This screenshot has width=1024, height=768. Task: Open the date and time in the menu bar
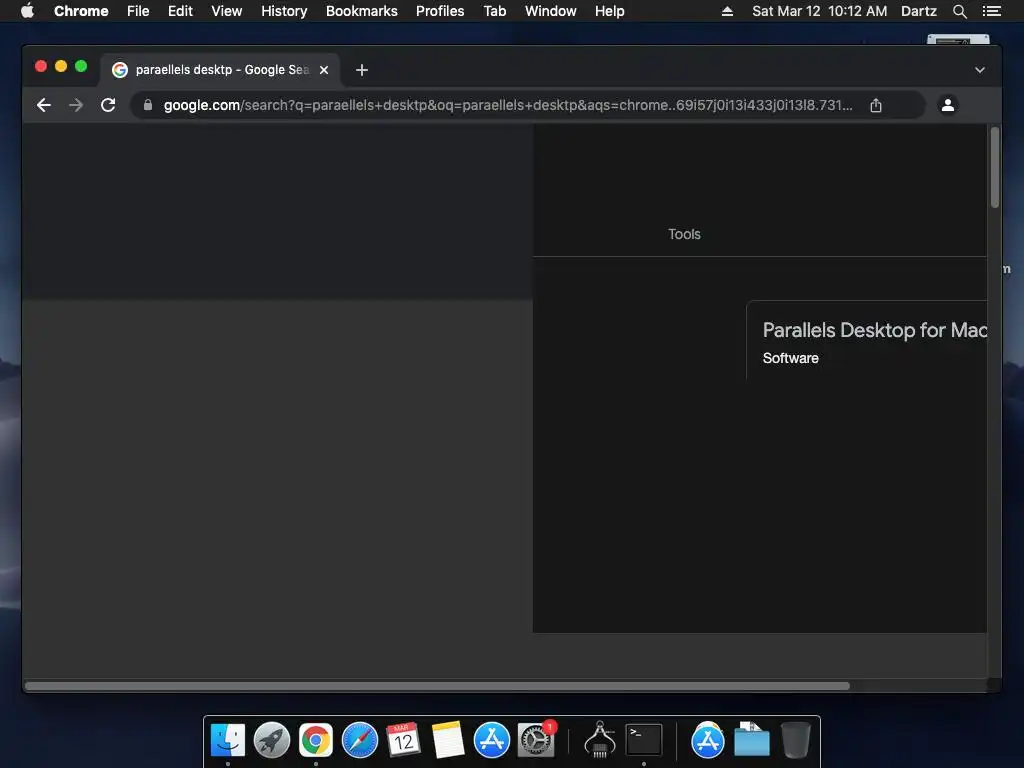(x=820, y=11)
